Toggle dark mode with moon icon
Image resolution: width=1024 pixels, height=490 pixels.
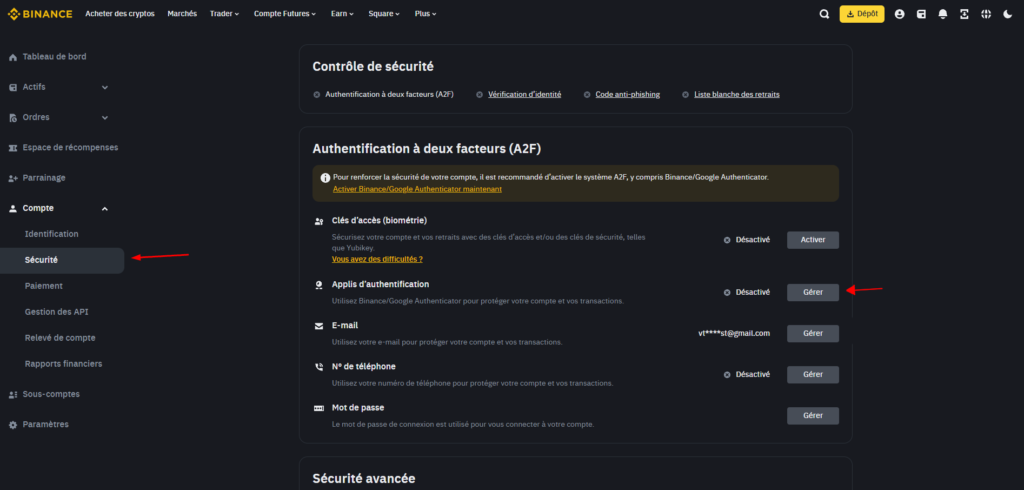(x=1007, y=14)
